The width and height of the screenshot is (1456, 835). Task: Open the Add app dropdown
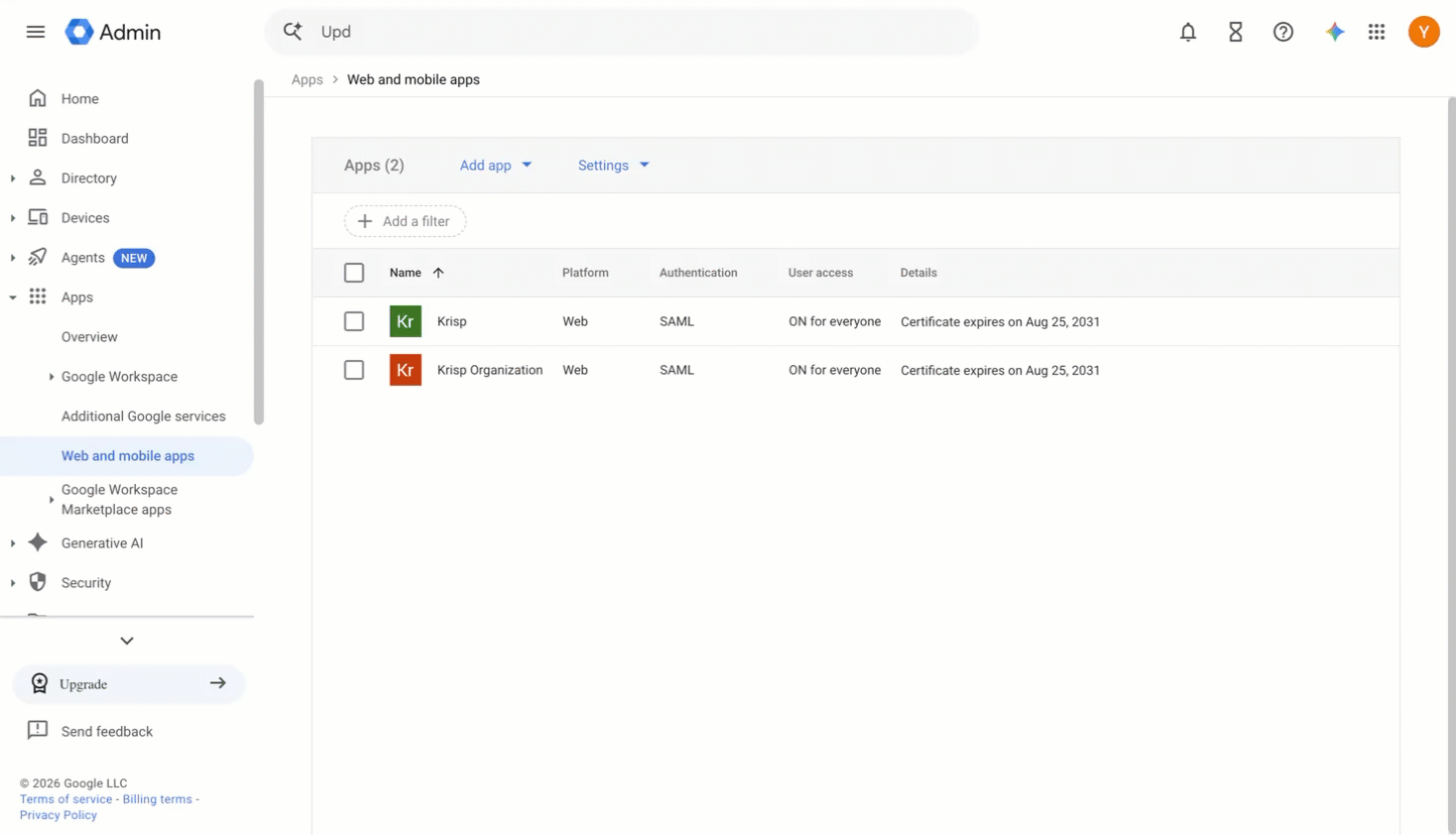495,166
